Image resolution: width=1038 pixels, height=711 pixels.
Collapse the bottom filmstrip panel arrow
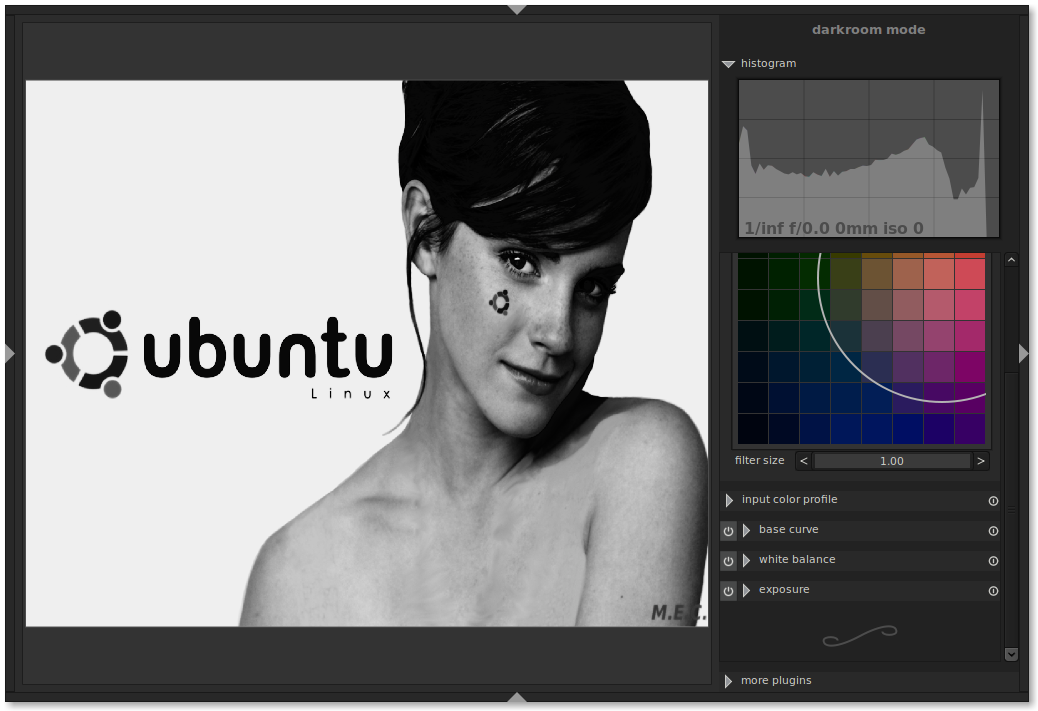point(517,697)
